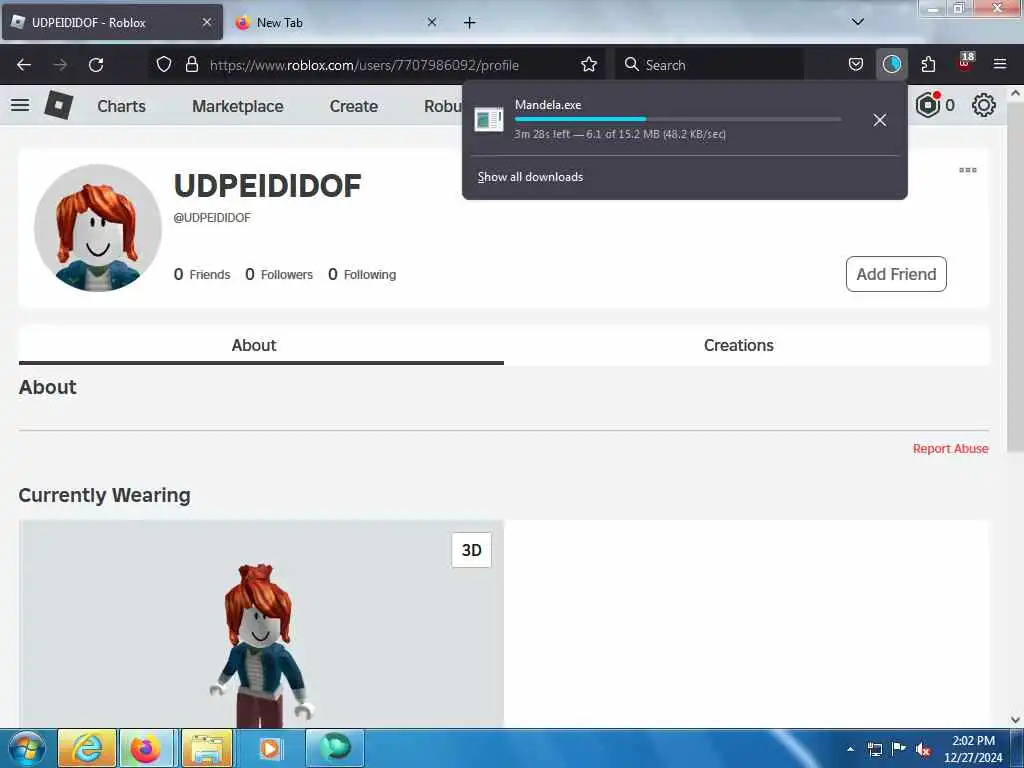Open the Roblox navigation hamburger menu
Screen dimensions: 1024x768
(x=20, y=105)
